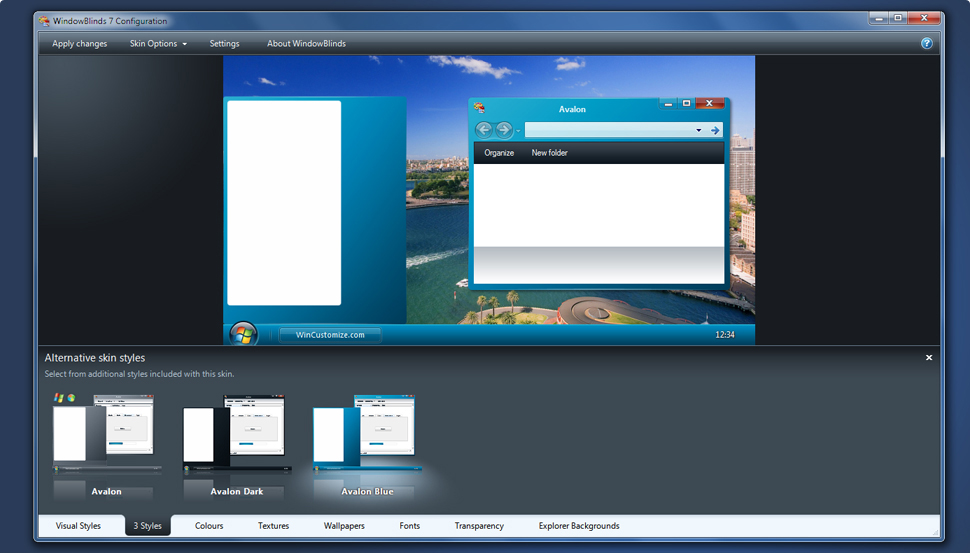Click the Avalon title text in preview window

572,109
